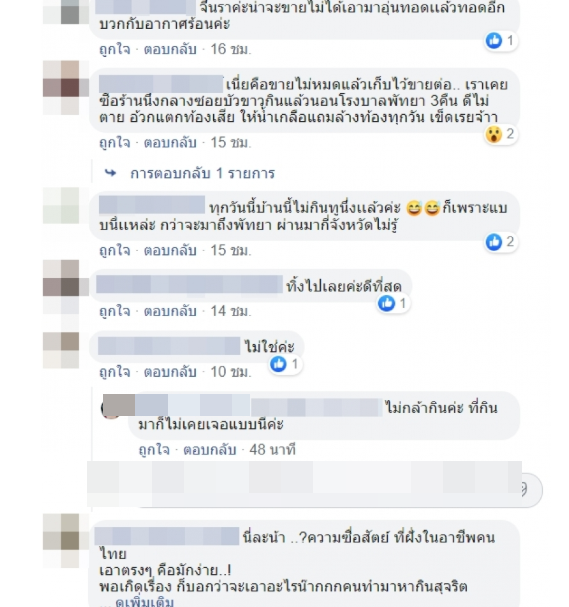Click ถูกใจ under the 14 ชม. comment

point(115,311)
